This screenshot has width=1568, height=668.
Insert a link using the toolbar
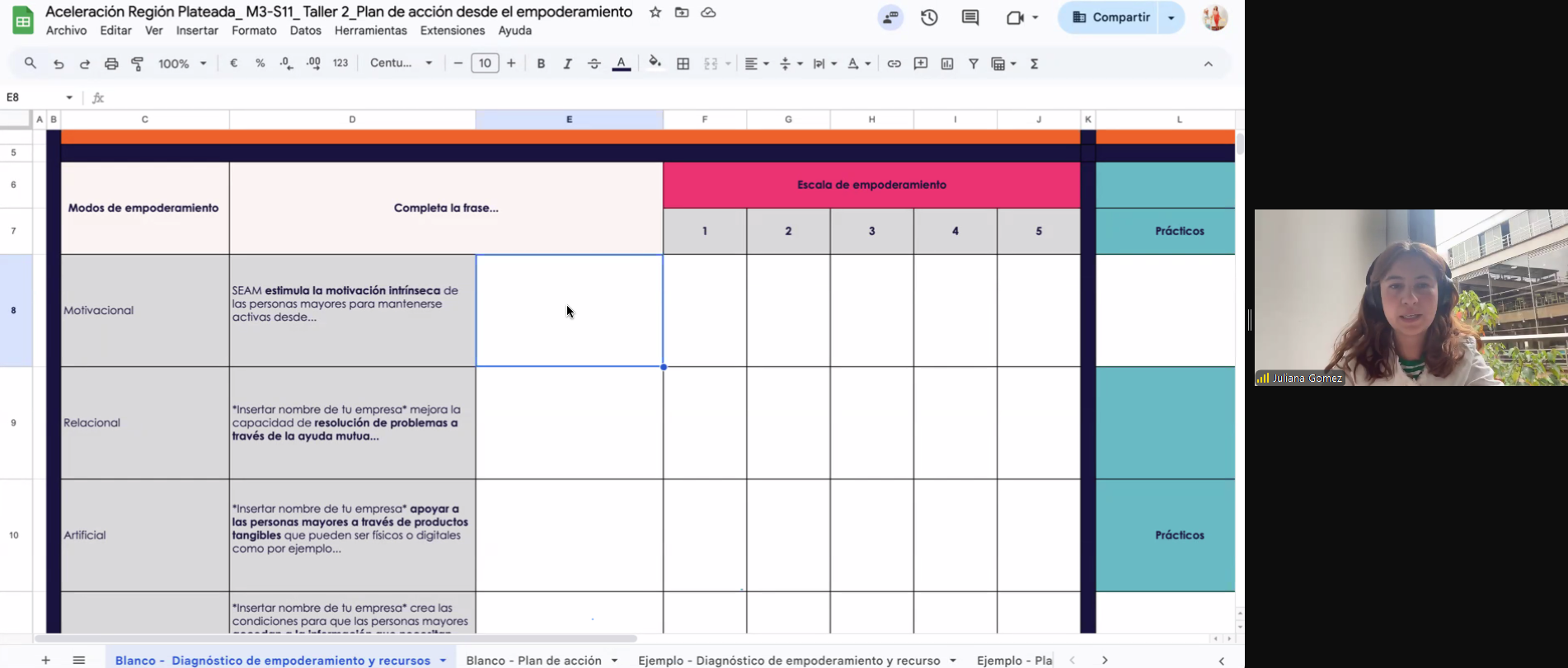pyautogui.click(x=894, y=64)
